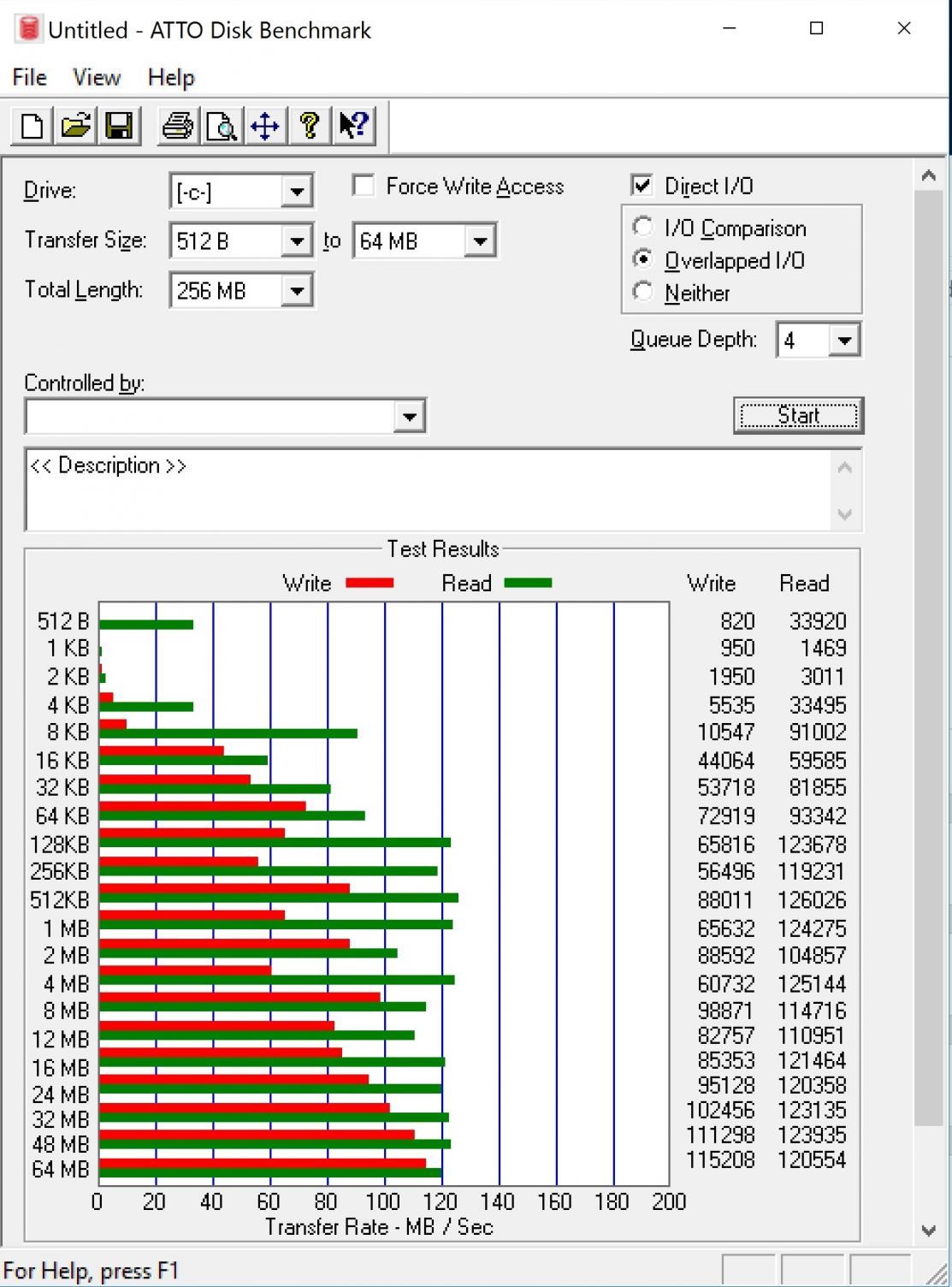Screen dimensions: 952x1287
Task: Click the 4 MB read value 125144
Action: coord(812,983)
